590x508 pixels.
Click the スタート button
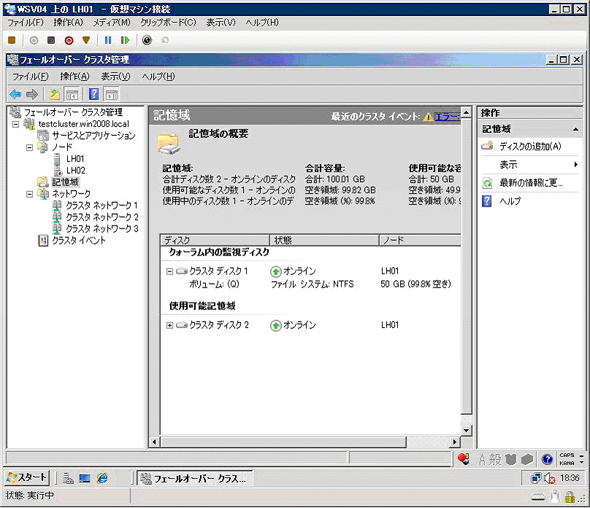click(x=27, y=478)
